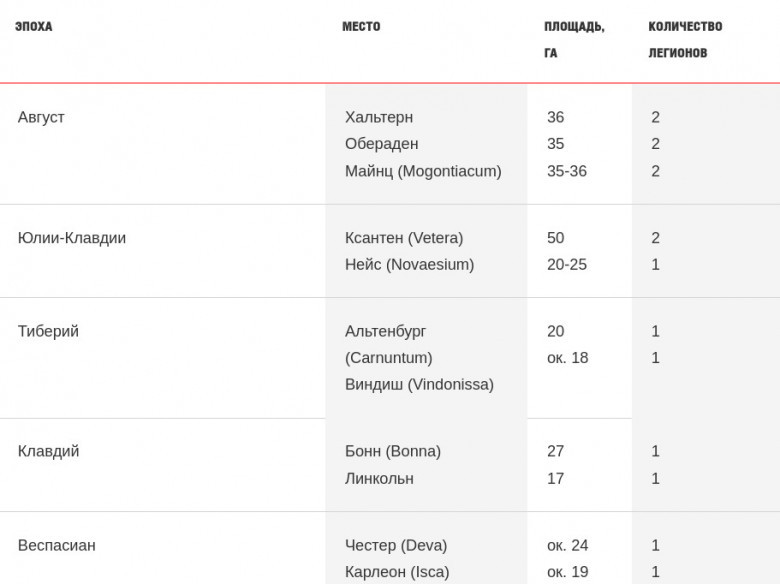
Task: Select the Юлии-Клавдии epoch cell
Action: point(72,238)
